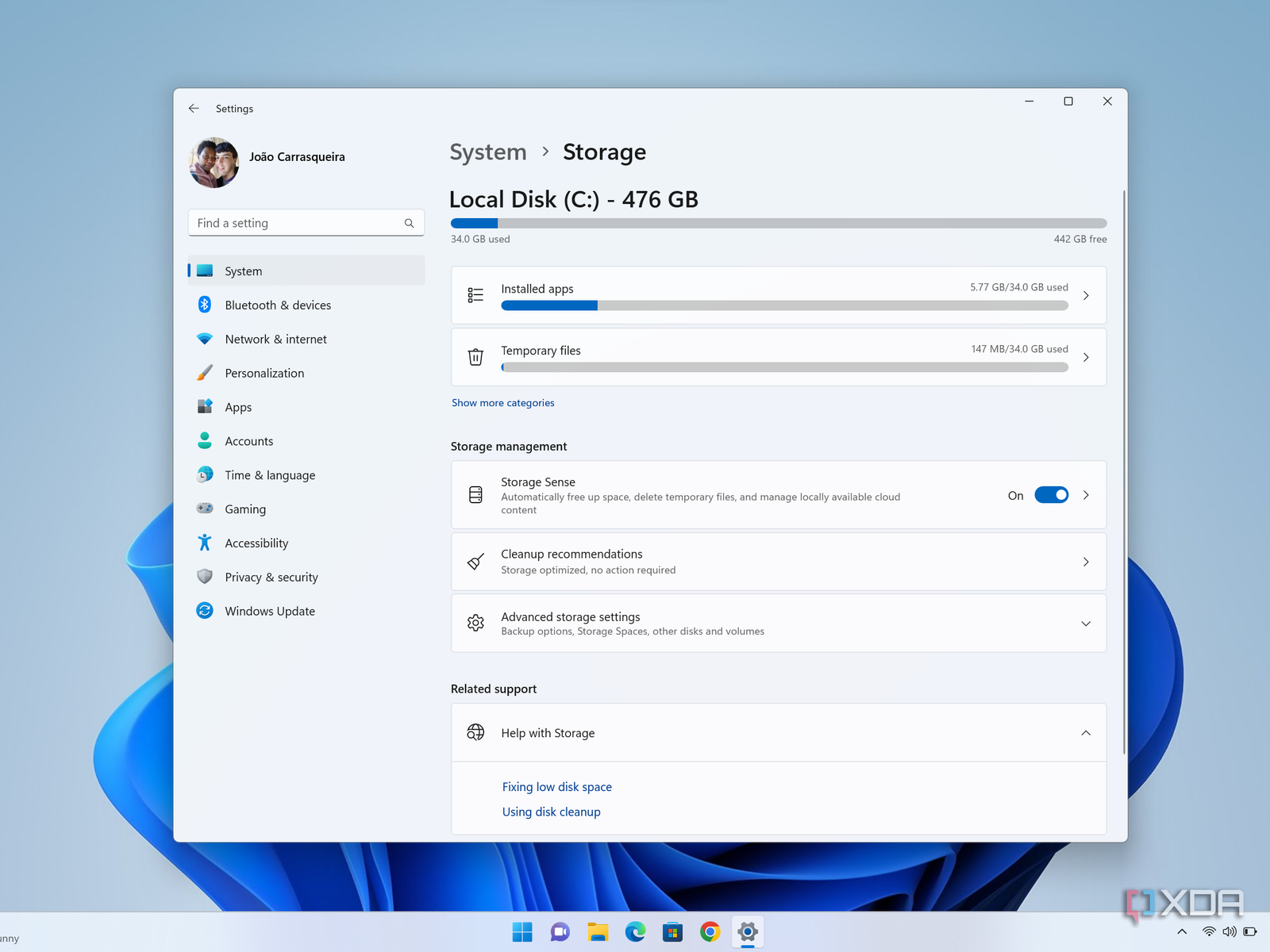This screenshot has width=1270, height=952.
Task: Open Network & internet settings
Action: pos(275,340)
